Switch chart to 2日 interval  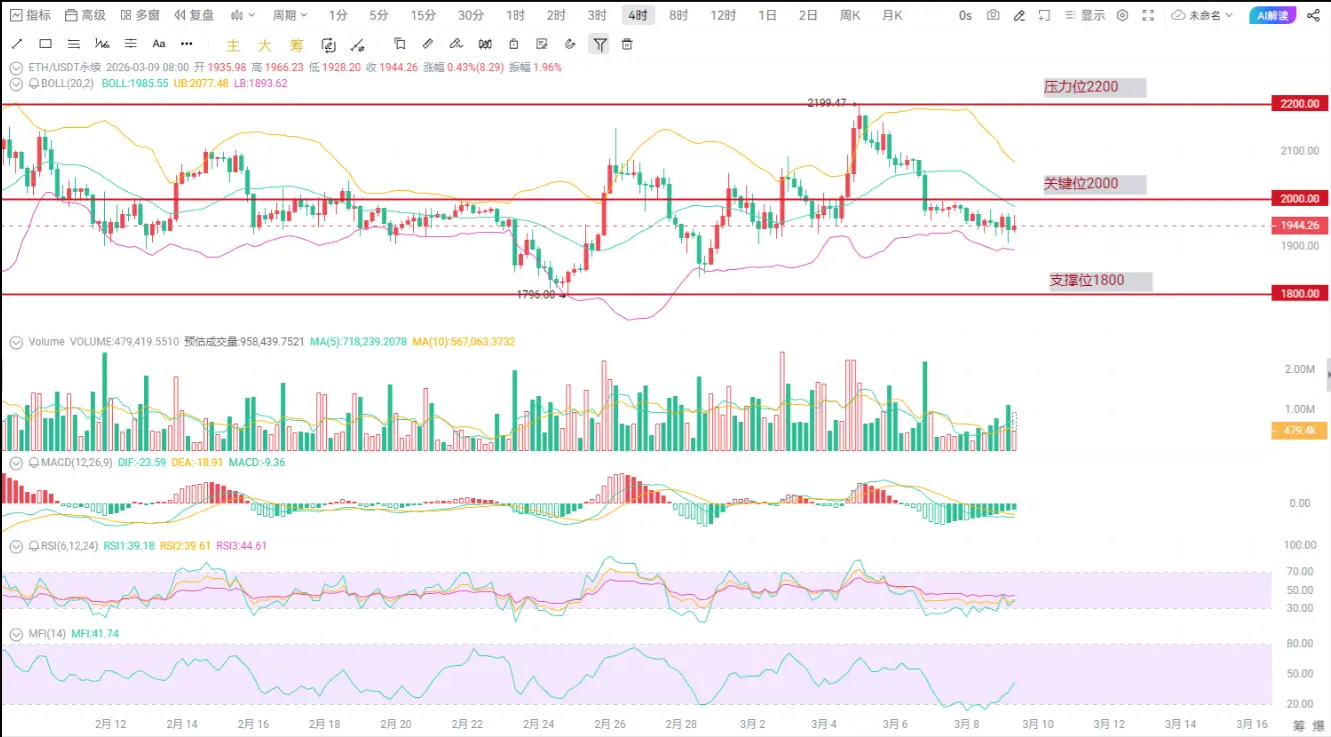point(808,15)
